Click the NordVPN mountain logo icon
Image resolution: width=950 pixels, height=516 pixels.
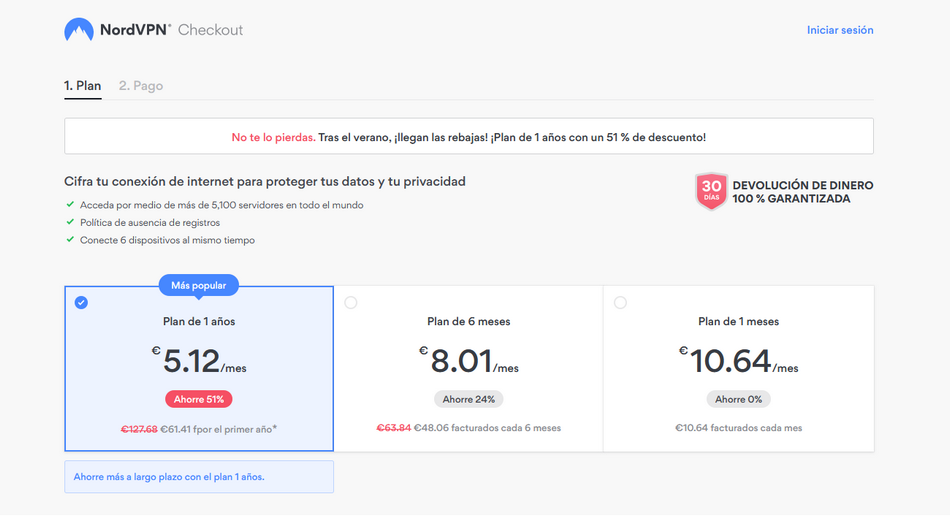tap(79, 30)
